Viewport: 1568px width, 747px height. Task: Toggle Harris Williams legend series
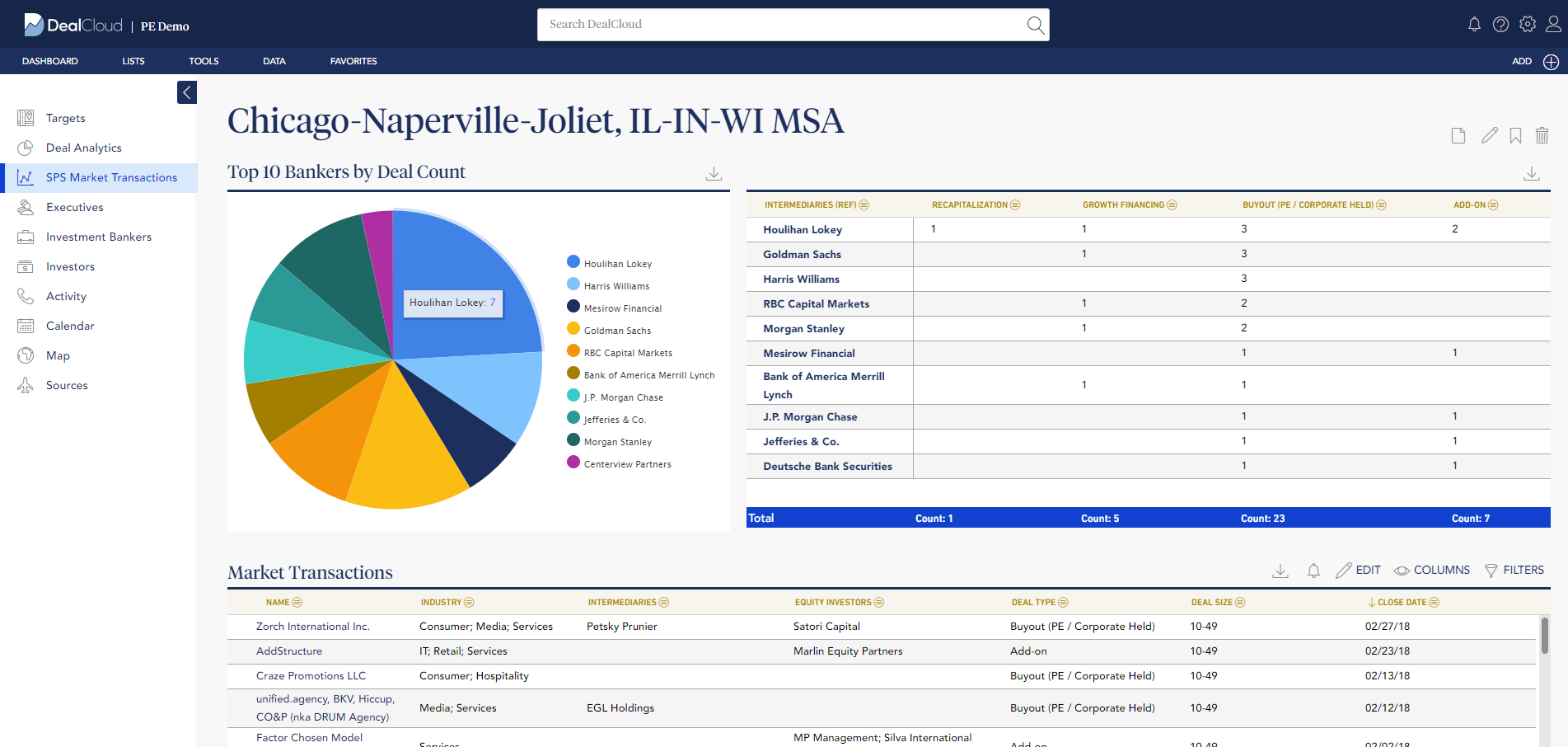[608, 285]
